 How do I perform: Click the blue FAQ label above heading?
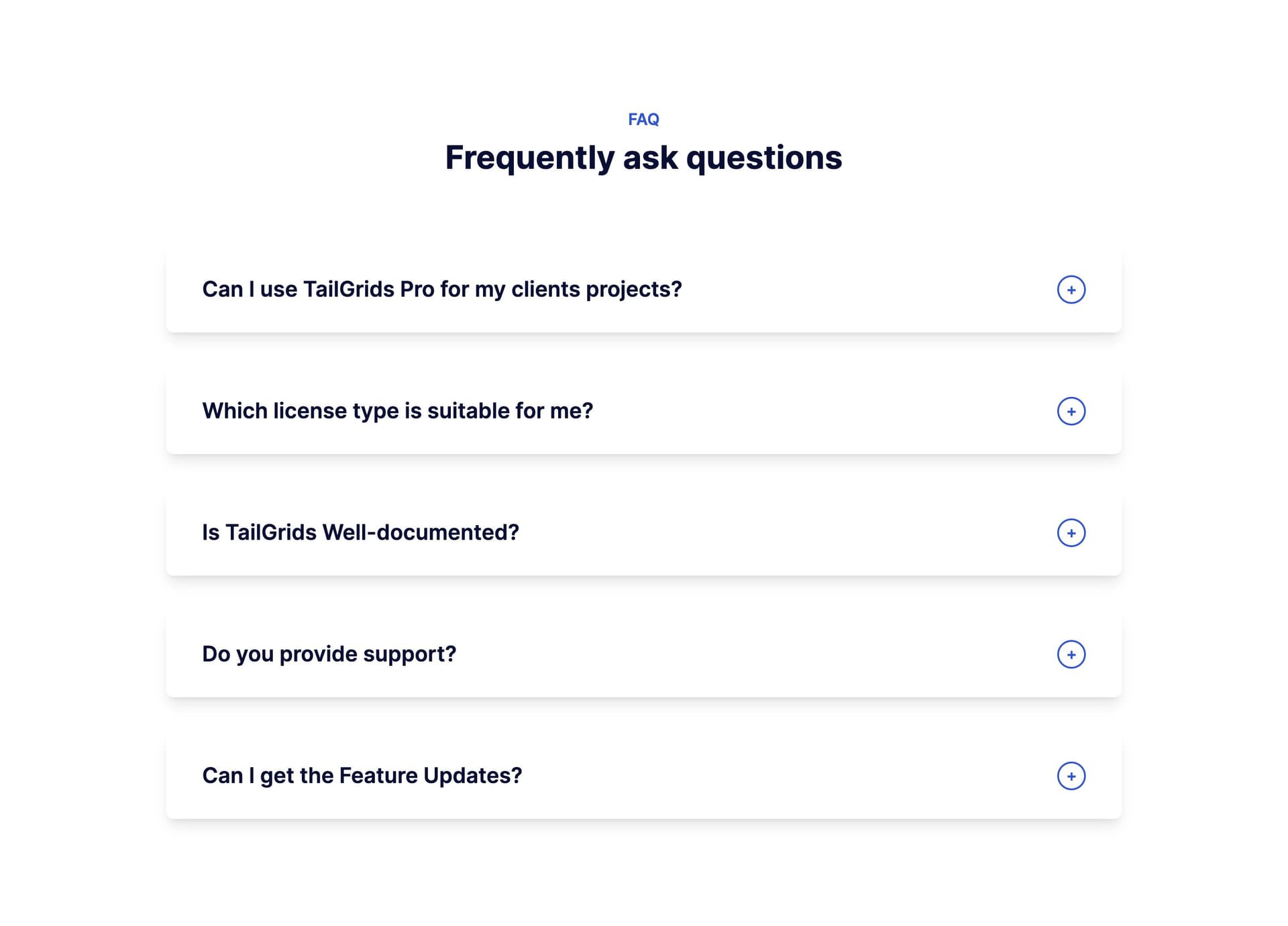pyautogui.click(x=643, y=119)
